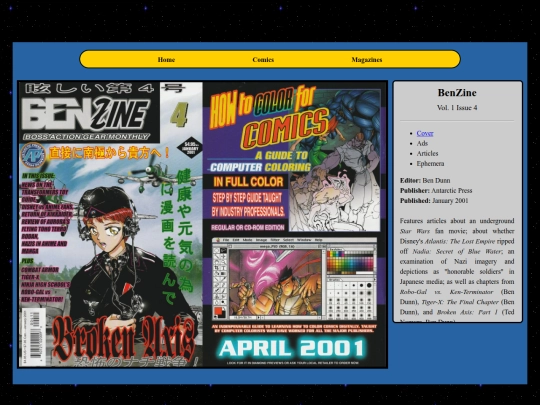This screenshot has height=405, width=540.
Task: Click the 'Vol. 1 Issue 4' subtitle
Action: [x=457, y=108]
